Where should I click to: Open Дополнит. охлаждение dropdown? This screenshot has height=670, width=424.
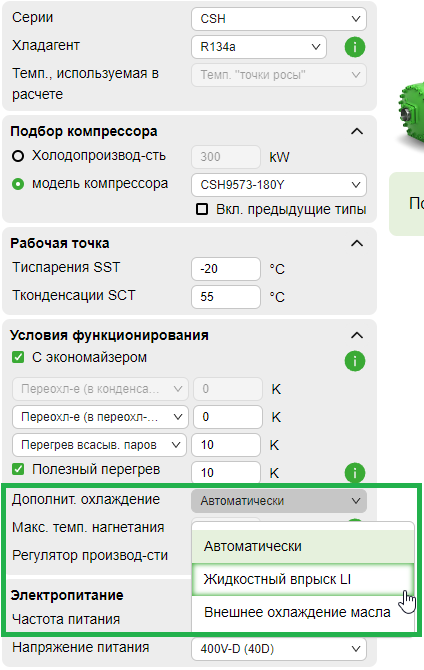pos(279,501)
